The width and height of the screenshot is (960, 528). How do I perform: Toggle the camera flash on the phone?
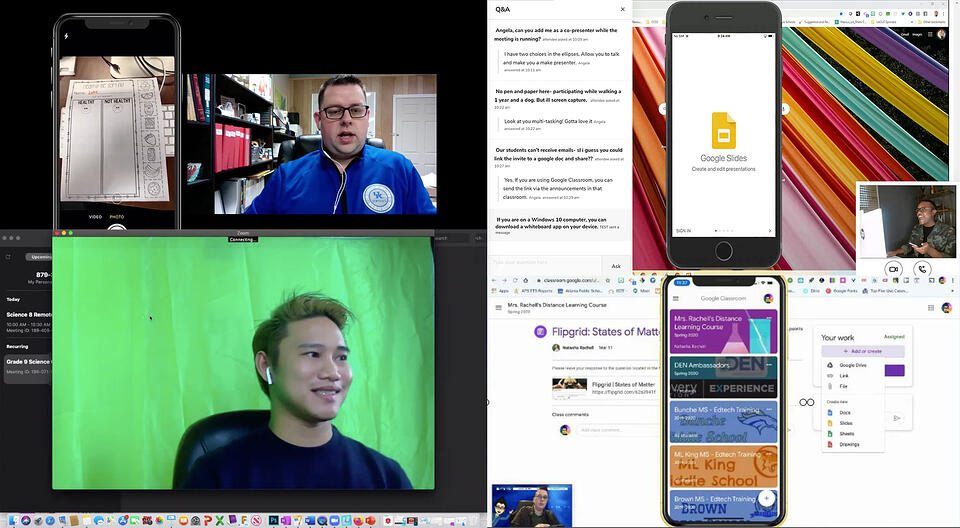[66, 37]
